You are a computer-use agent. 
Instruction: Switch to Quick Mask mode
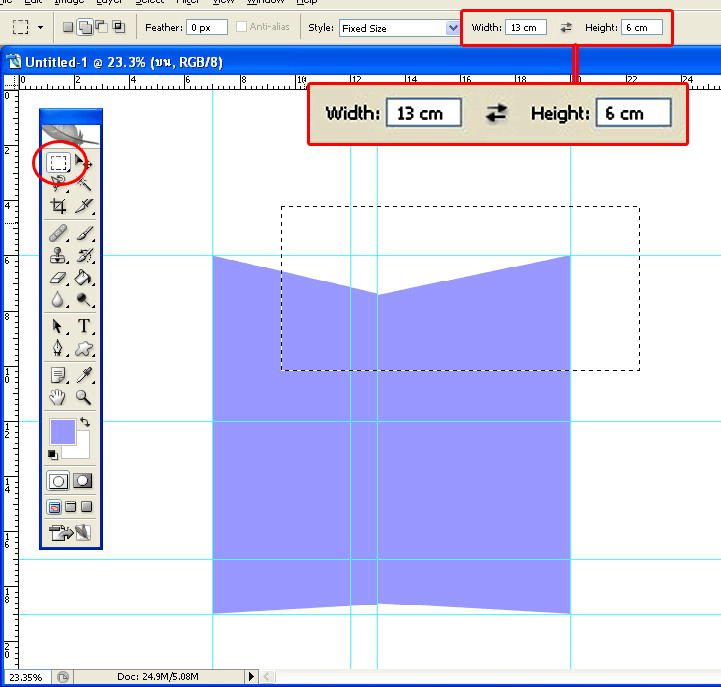point(83,481)
